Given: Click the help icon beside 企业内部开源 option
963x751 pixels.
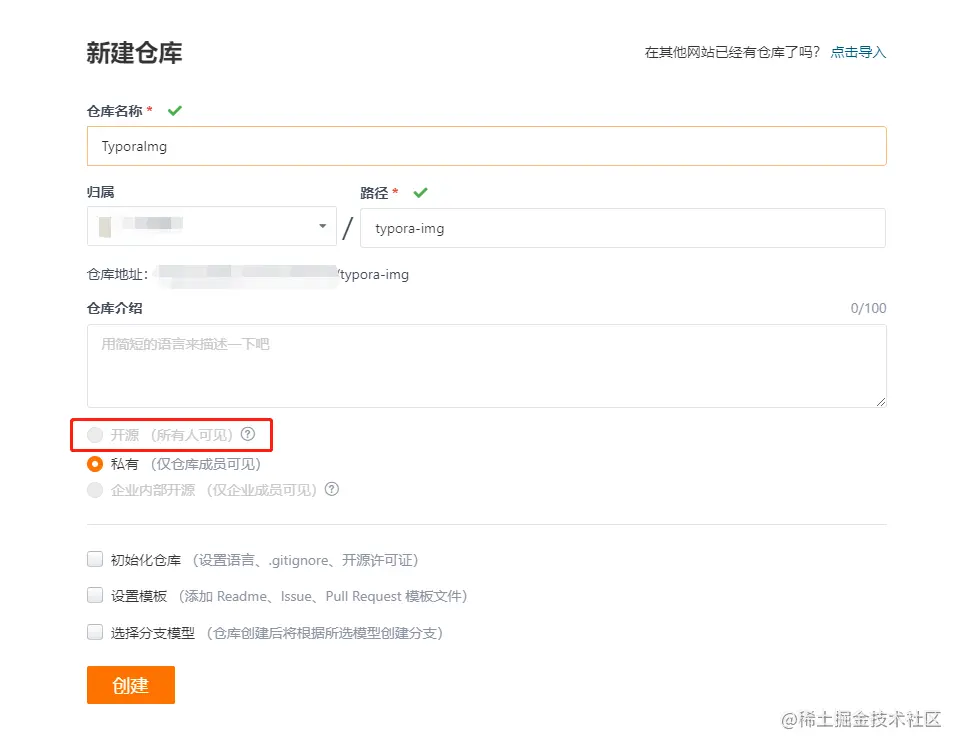Looking at the screenshot, I should (x=332, y=489).
